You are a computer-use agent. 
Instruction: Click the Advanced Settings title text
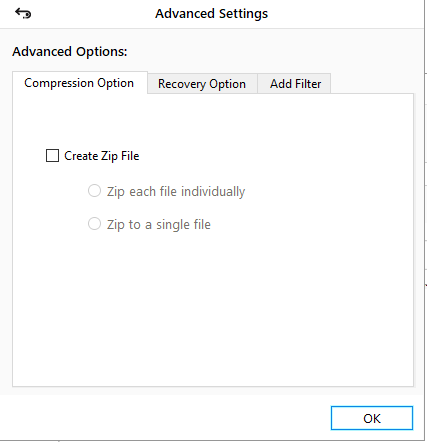tap(211, 14)
